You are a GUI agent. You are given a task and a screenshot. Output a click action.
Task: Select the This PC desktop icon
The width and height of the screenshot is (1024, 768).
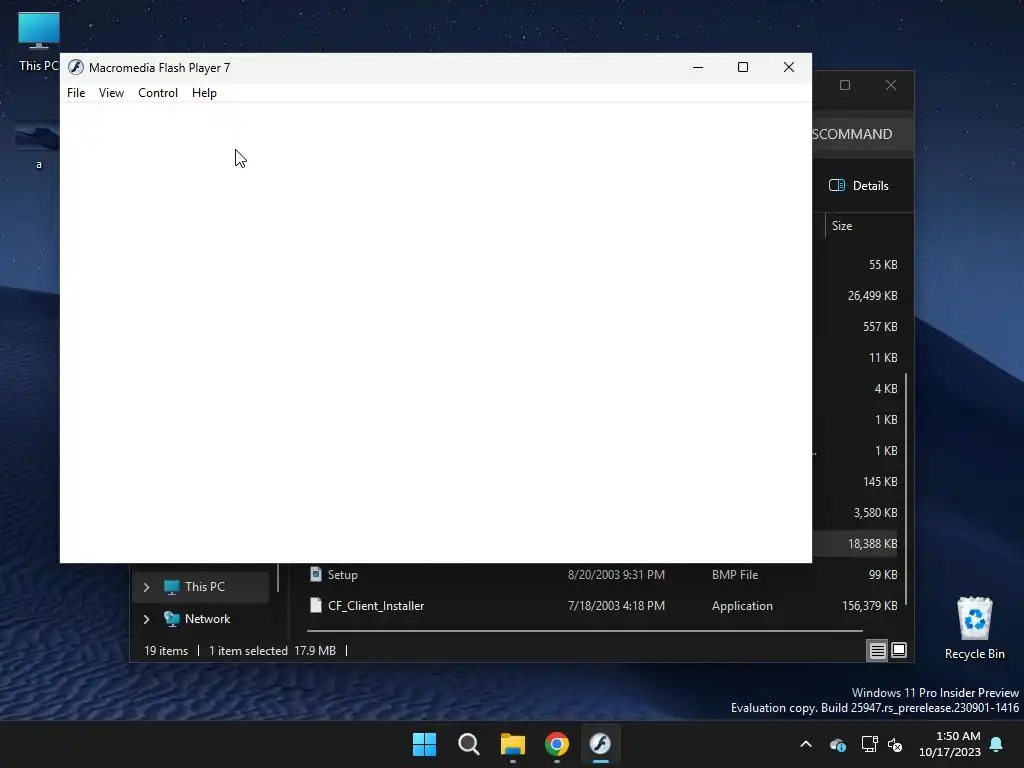39,42
